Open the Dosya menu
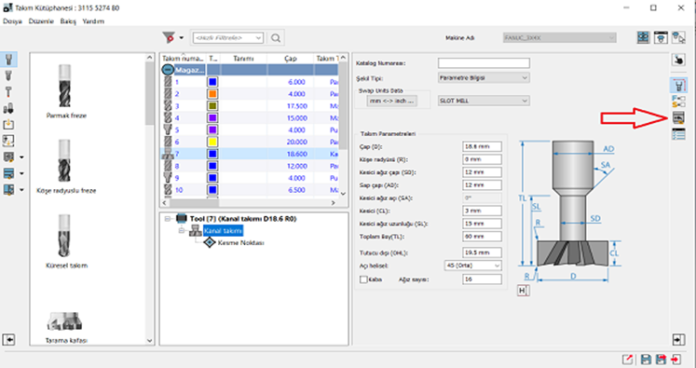The height and width of the screenshot is (368, 696). tap(12, 21)
